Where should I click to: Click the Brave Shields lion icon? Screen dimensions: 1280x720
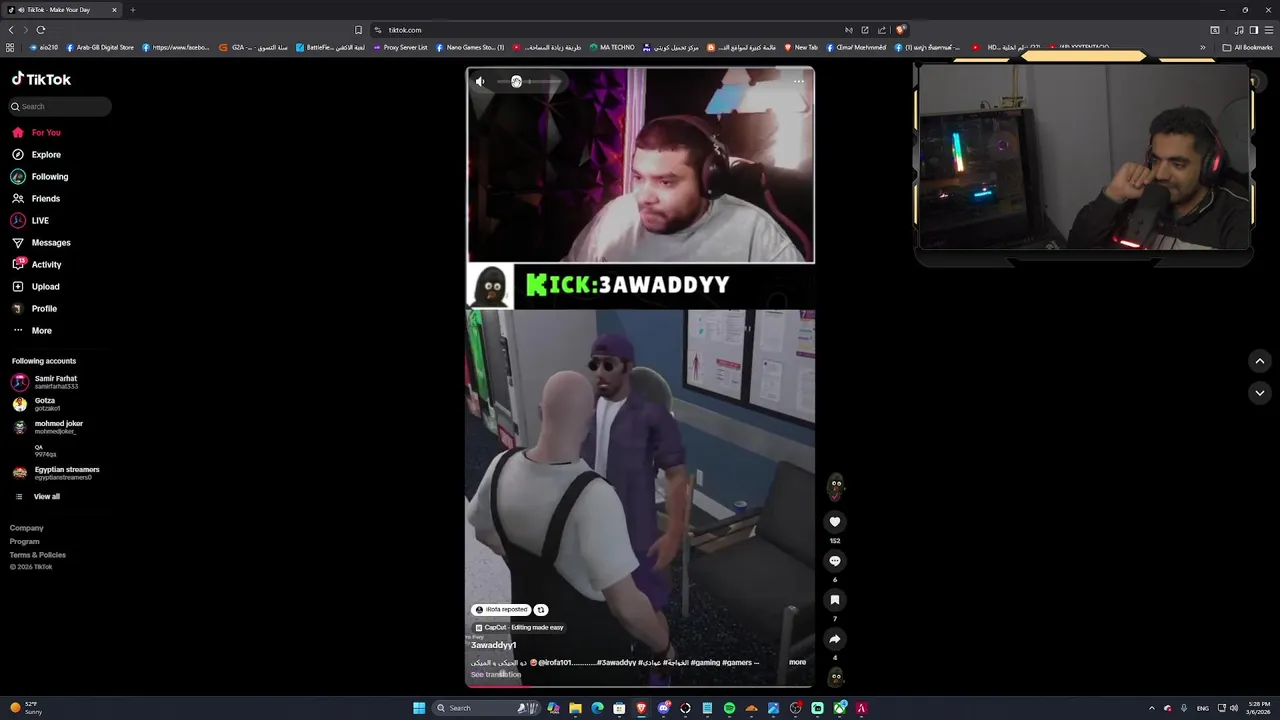[900, 30]
